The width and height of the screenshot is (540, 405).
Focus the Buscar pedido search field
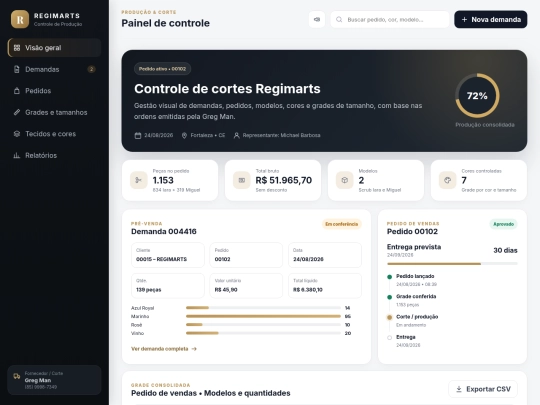[x=390, y=20]
